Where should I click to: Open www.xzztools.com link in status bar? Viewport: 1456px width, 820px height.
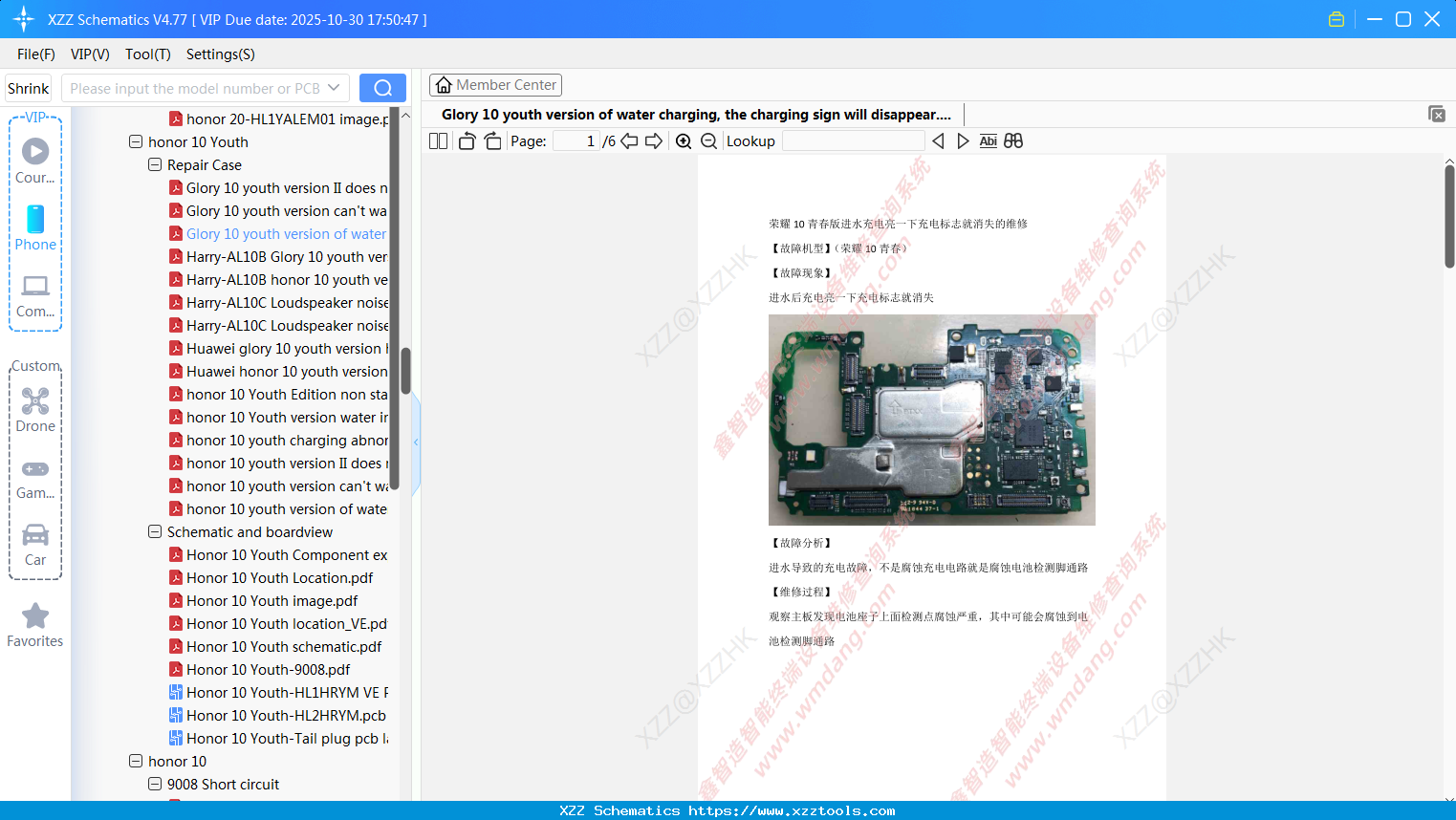792,810
